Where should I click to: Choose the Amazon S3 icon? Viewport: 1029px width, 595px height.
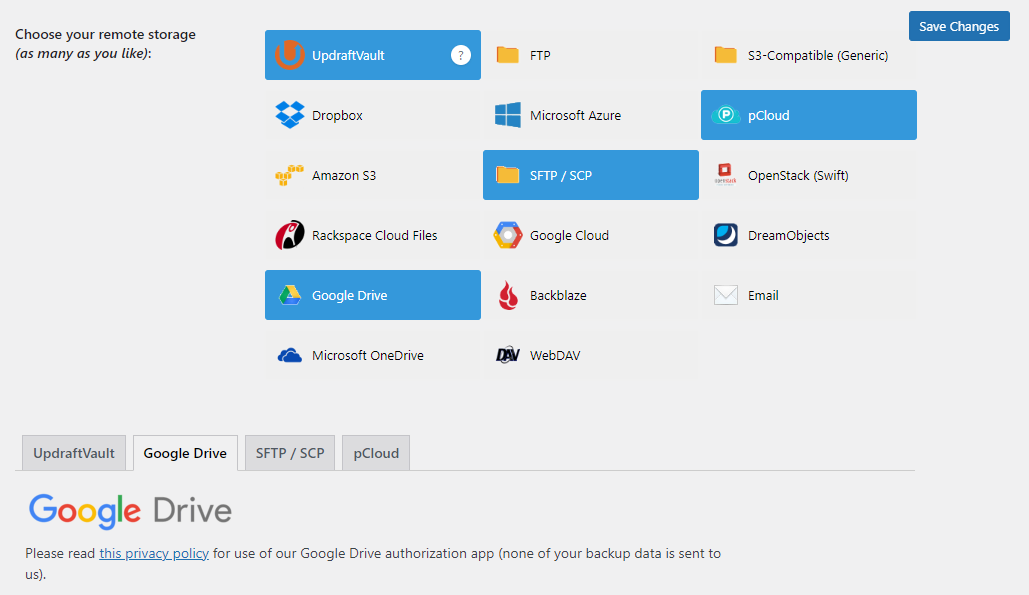click(x=289, y=175)
